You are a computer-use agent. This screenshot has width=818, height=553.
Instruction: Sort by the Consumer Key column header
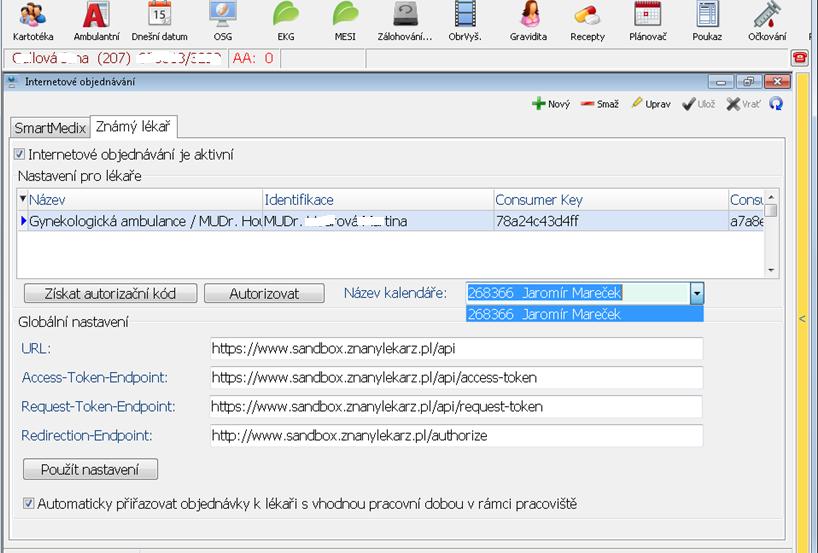click(x=611, y=200)
